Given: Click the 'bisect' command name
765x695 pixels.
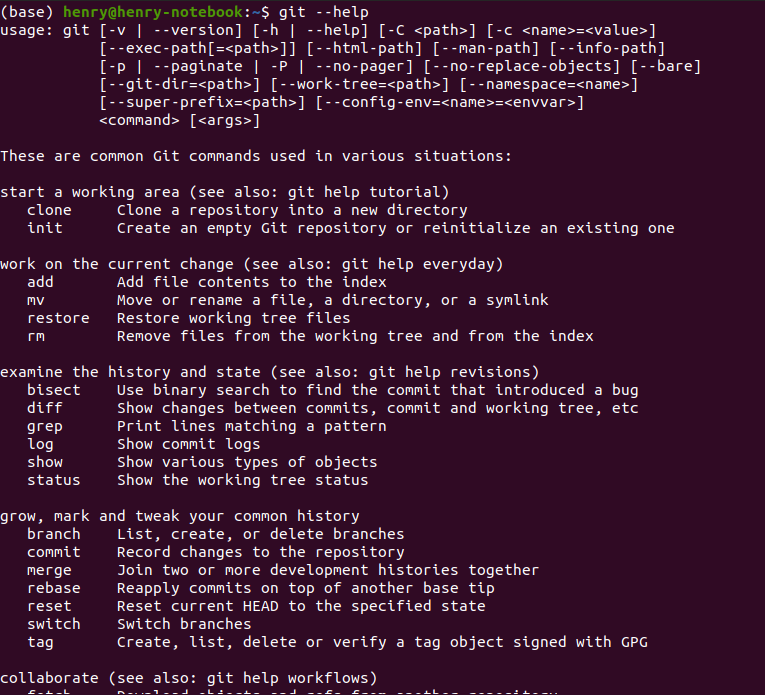Looking at the screenshot, I should 54,390.
